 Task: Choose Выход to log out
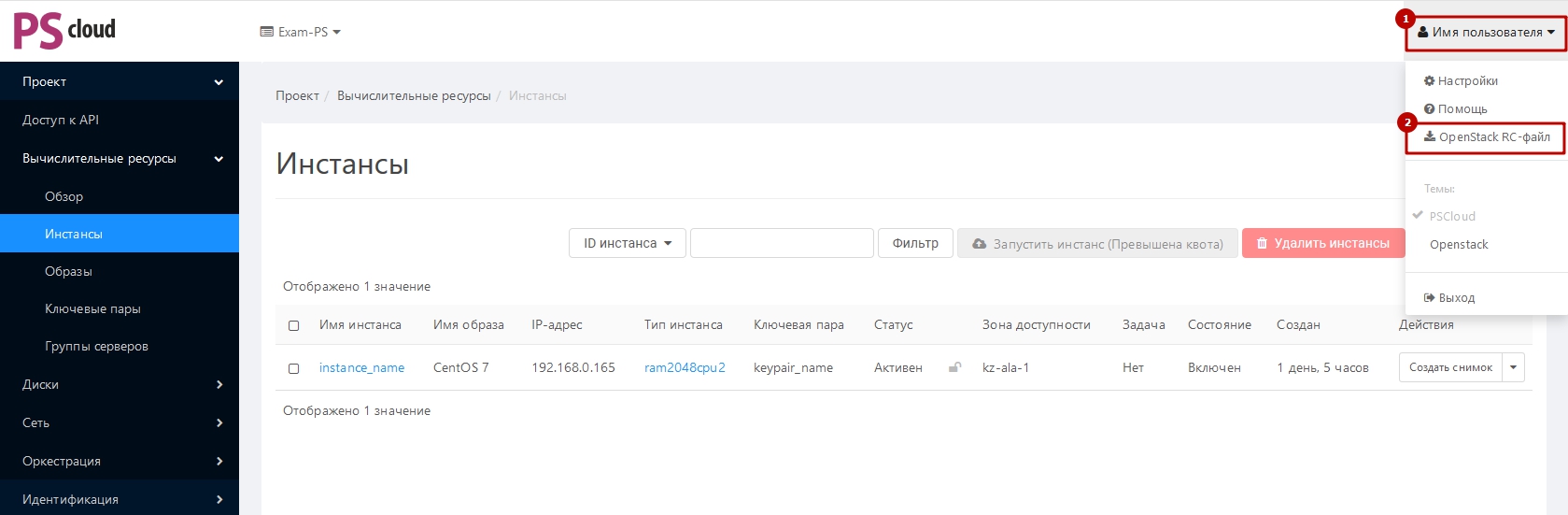coord(1485,298)
